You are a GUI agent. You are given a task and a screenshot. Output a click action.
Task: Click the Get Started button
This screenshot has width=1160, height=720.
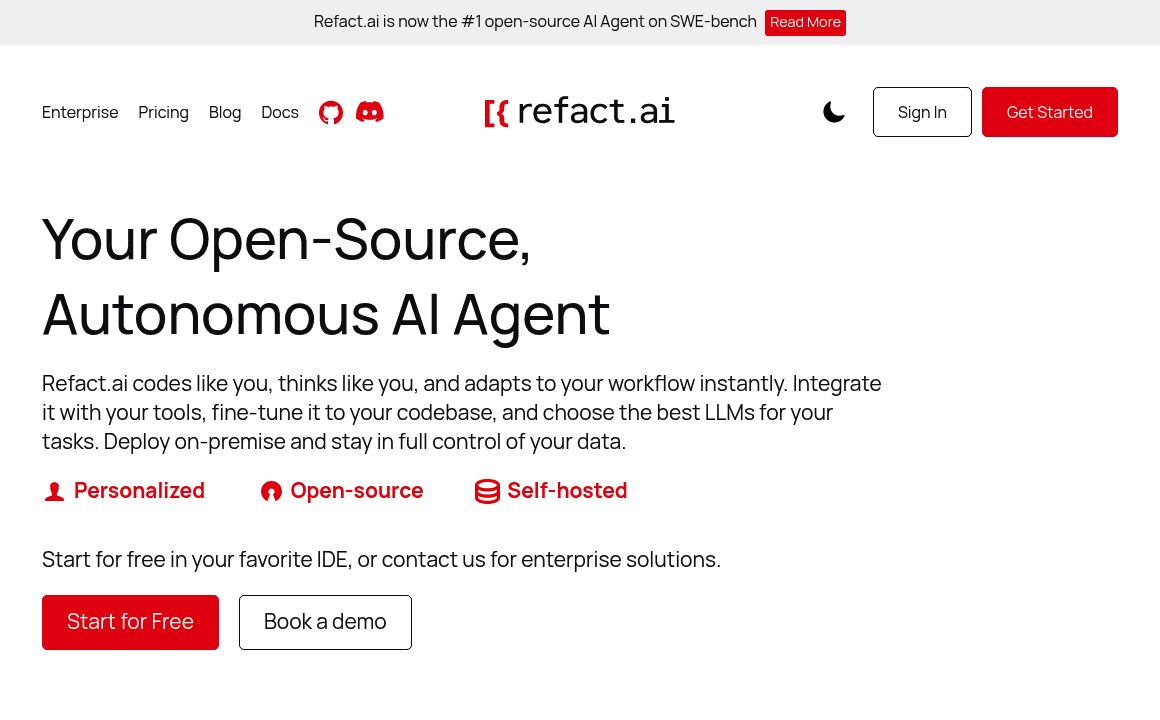tap(1049, 112)
